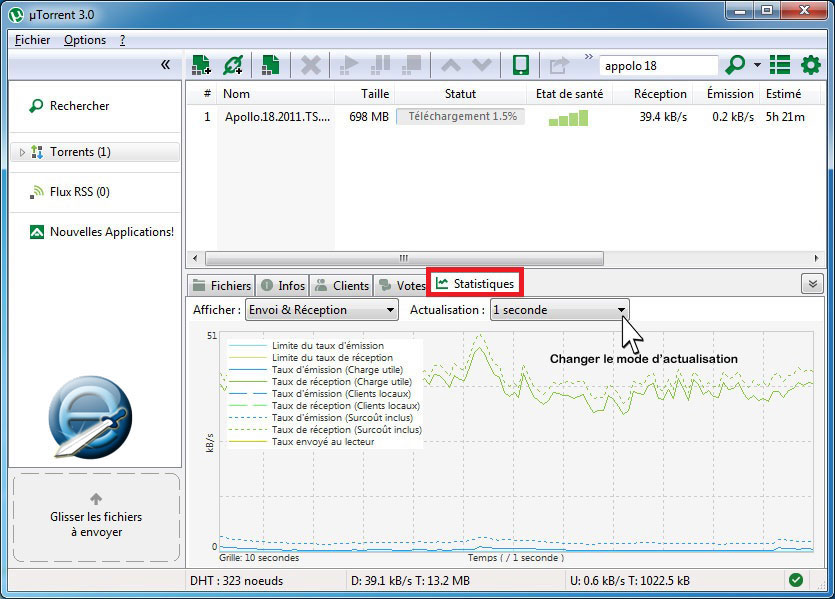835x599 pixels.
Task: Open the Afficher 'Envoi & Réception' dropdown
Action: 322,310
